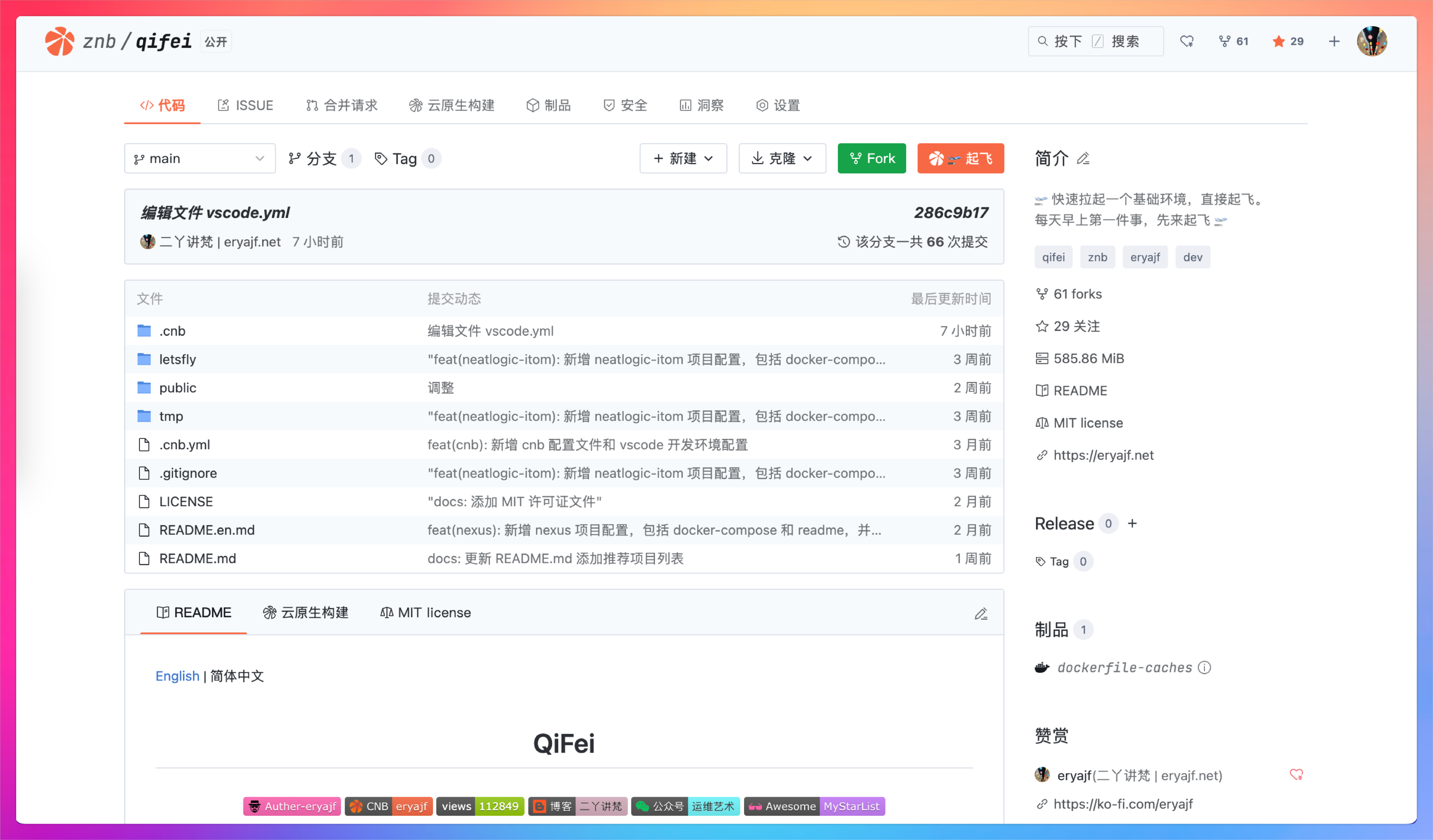
Task: Click the pink heart next to eryajf sponsor
Action: pos(1296,775)
